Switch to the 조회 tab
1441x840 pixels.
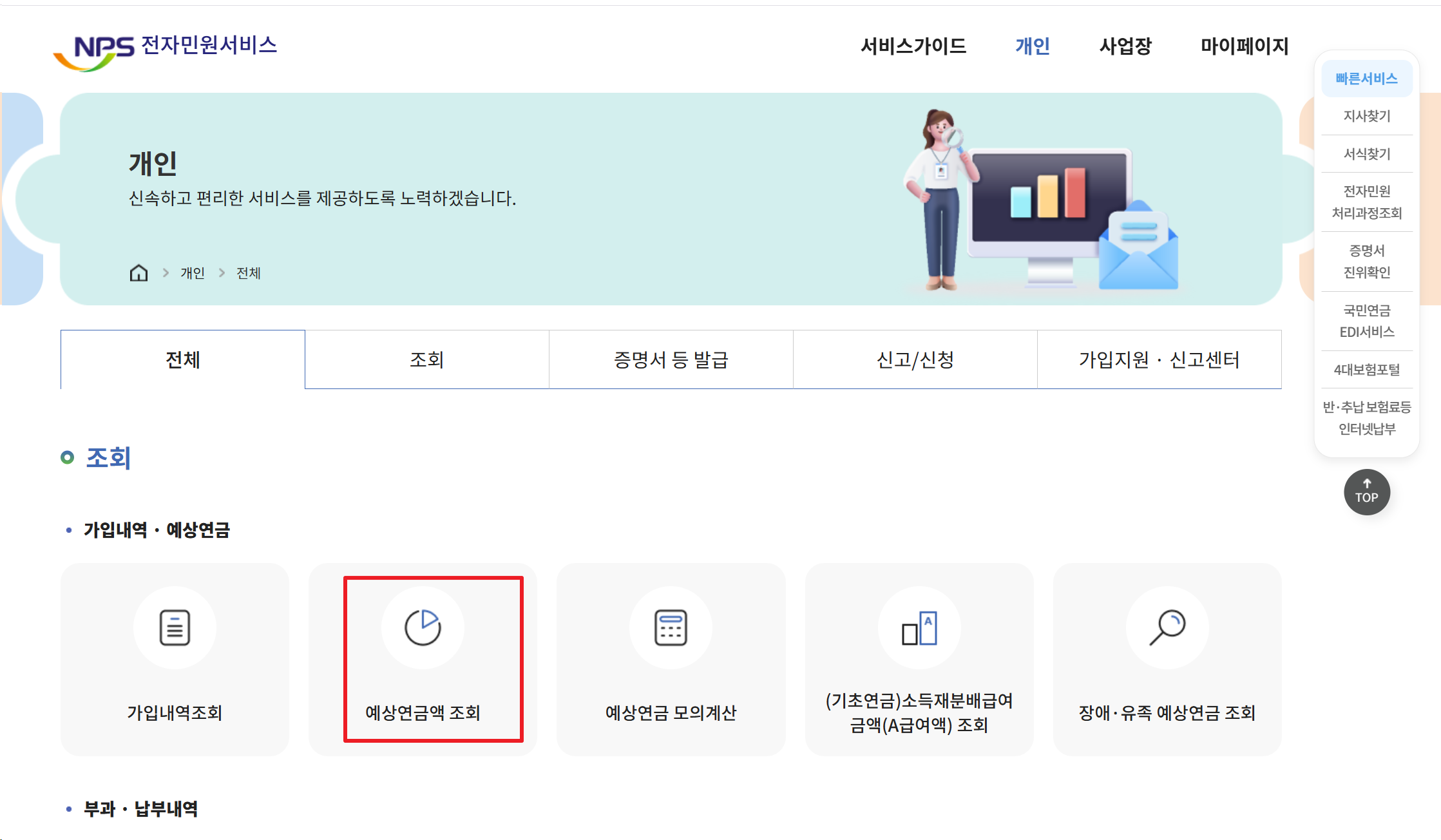click(426, 359)
